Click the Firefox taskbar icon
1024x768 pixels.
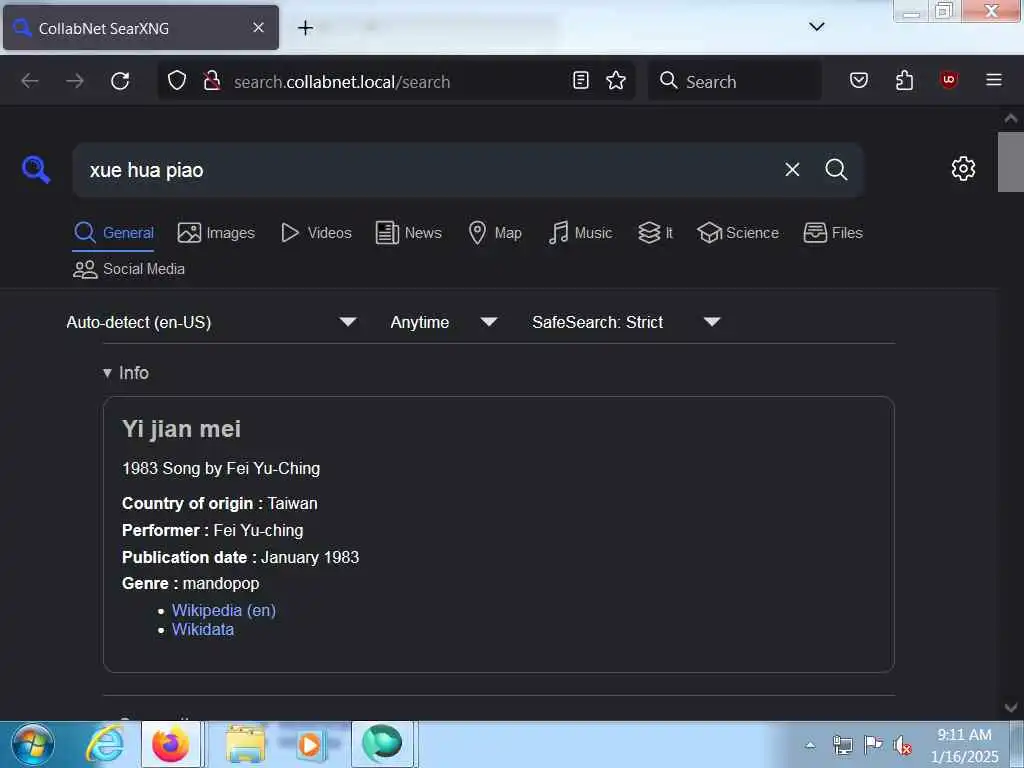[x=171, y=744]
